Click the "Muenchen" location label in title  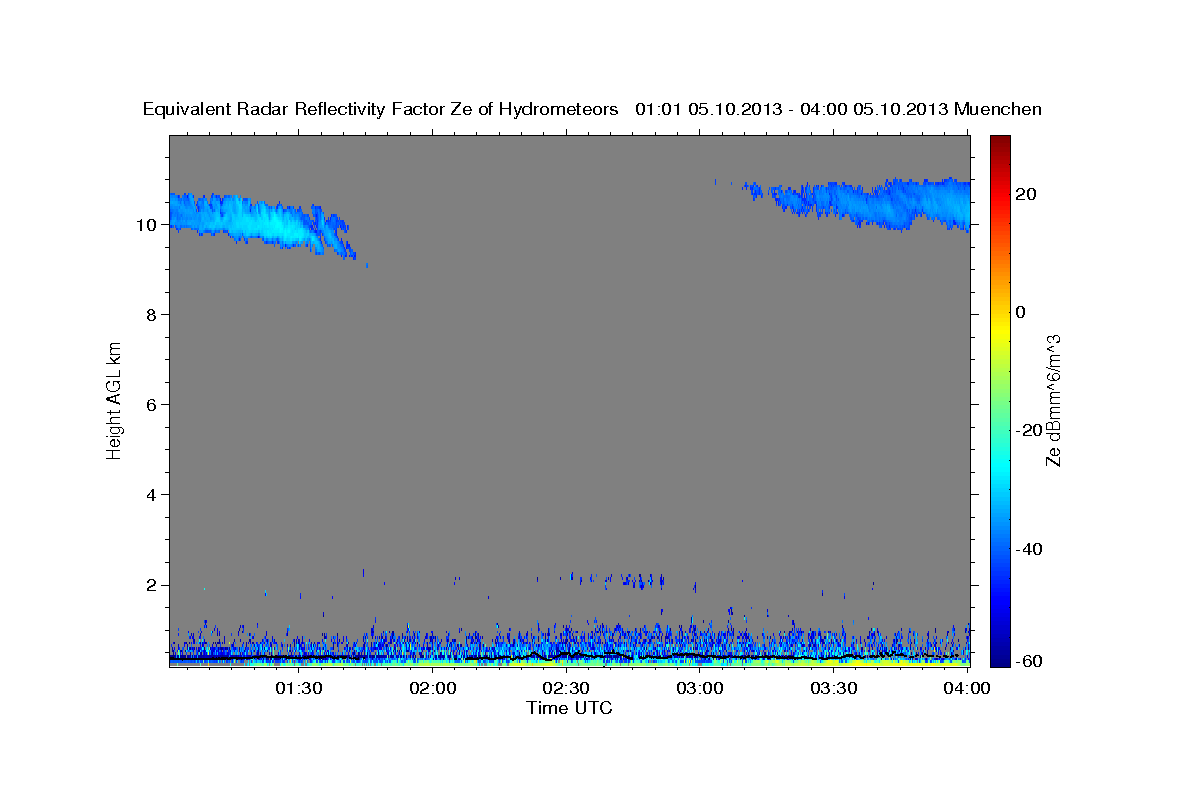998,109
